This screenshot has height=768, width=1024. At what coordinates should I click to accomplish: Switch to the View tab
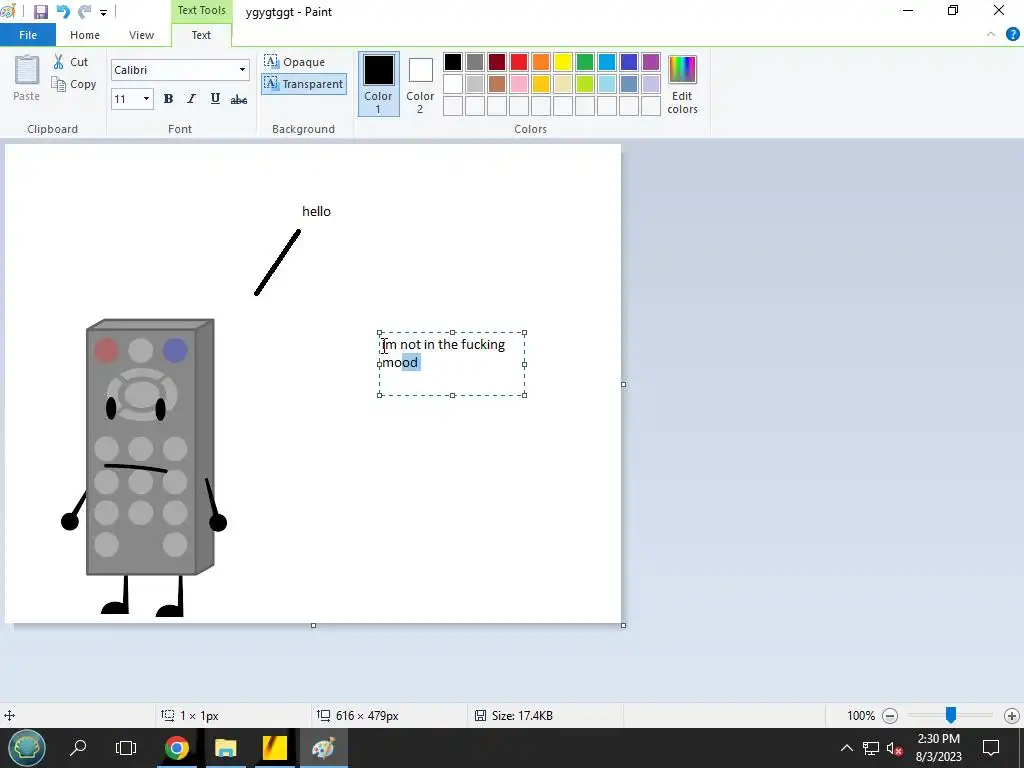(x=141, y=35)
